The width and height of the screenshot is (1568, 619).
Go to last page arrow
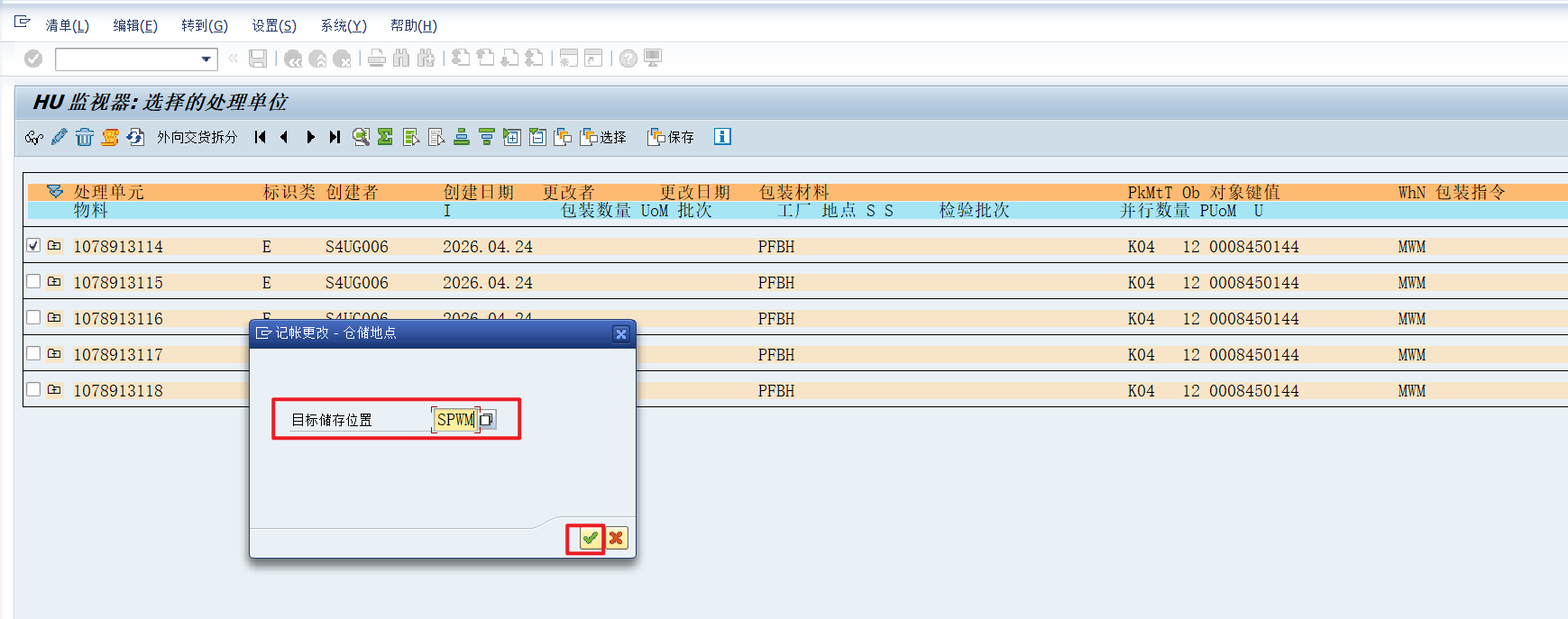(x=335, y=137)
